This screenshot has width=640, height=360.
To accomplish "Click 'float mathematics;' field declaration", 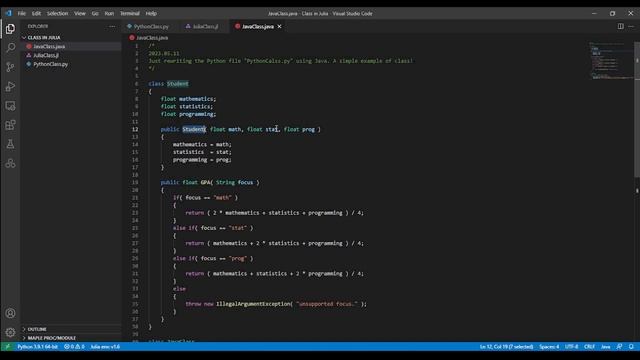I will click(x=188, y=99).
